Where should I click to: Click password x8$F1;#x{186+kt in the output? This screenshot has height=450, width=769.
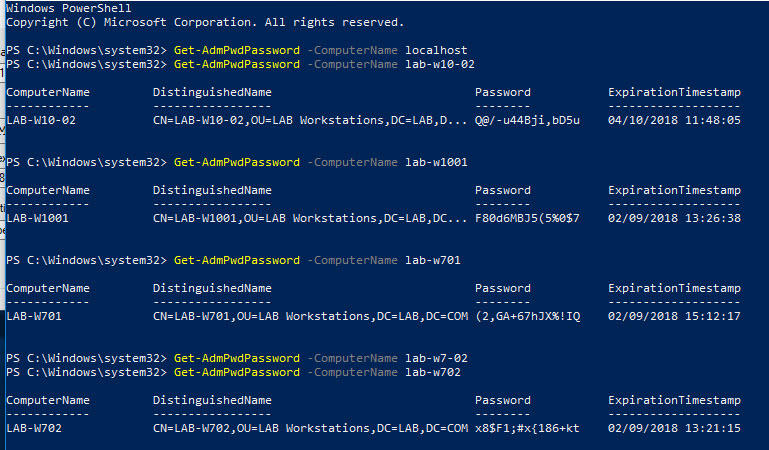(x=527, y=428)
